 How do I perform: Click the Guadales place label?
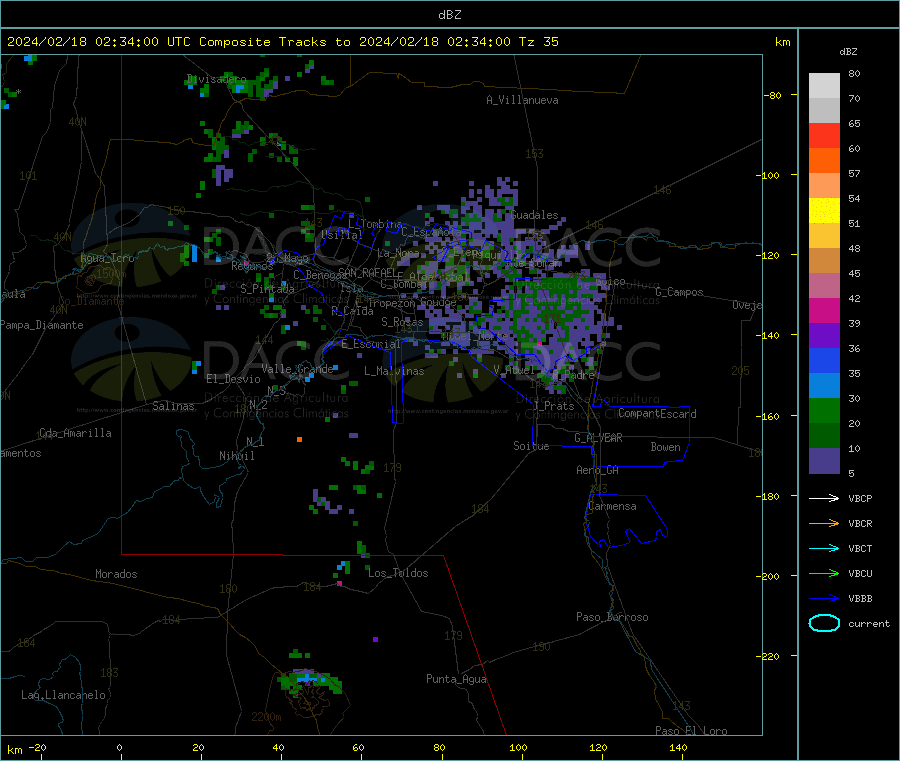coord(534,215)
